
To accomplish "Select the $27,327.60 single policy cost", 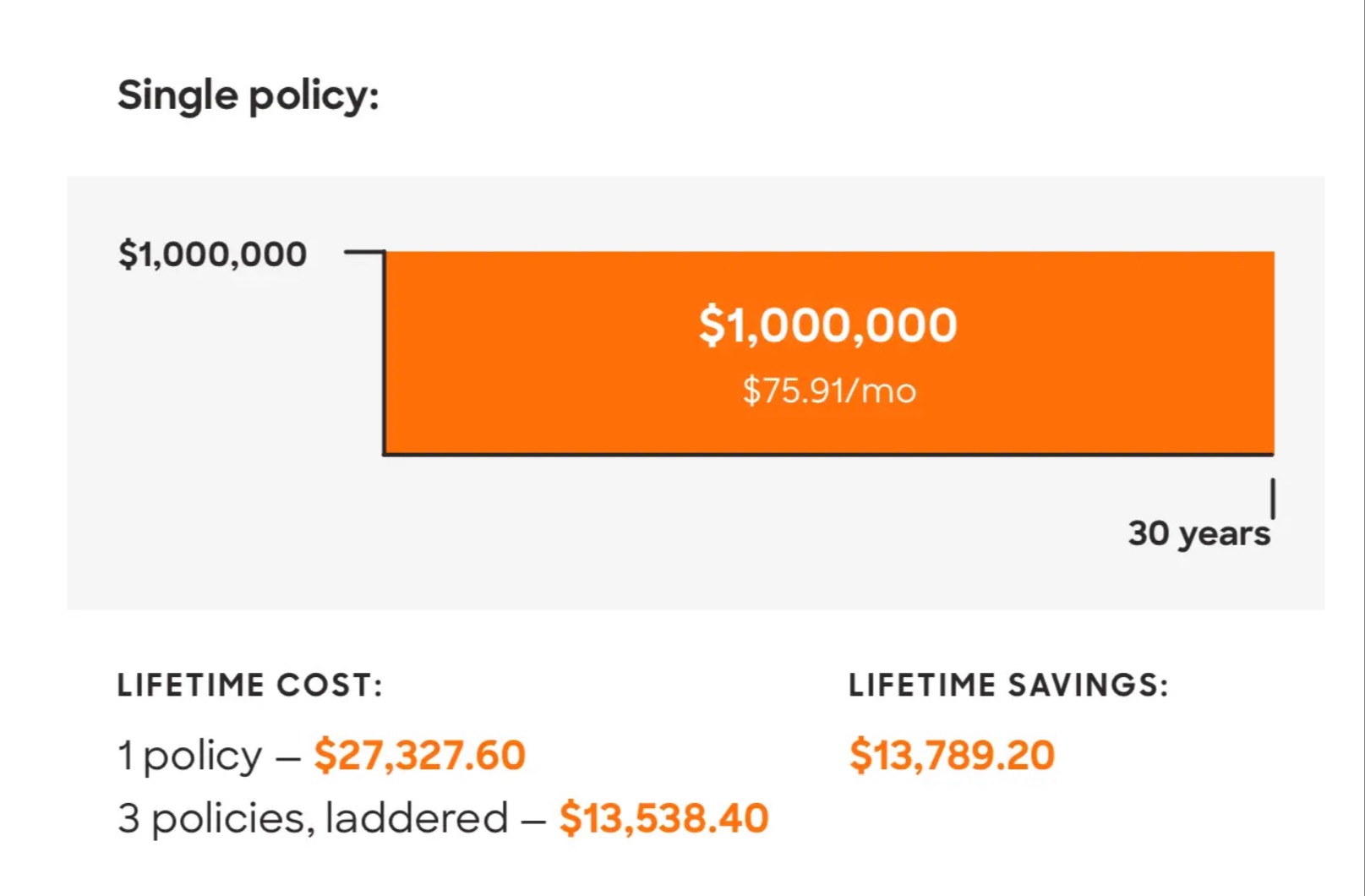I will coord(419,755).
